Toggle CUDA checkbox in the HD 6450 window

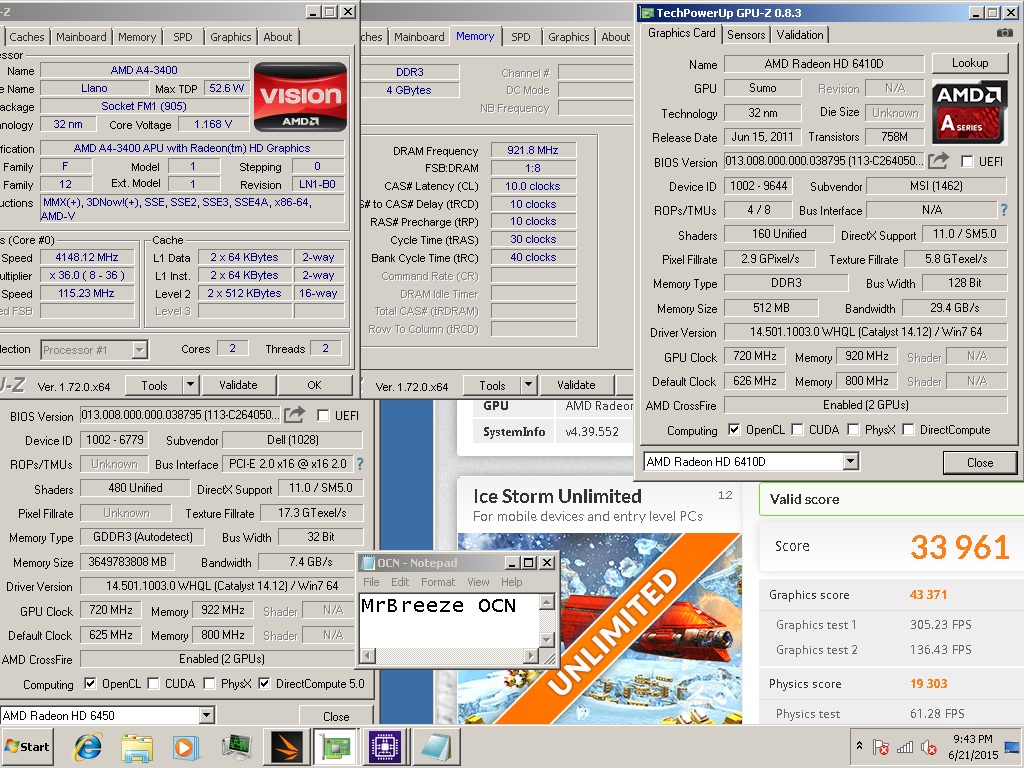tap(153, 684)
